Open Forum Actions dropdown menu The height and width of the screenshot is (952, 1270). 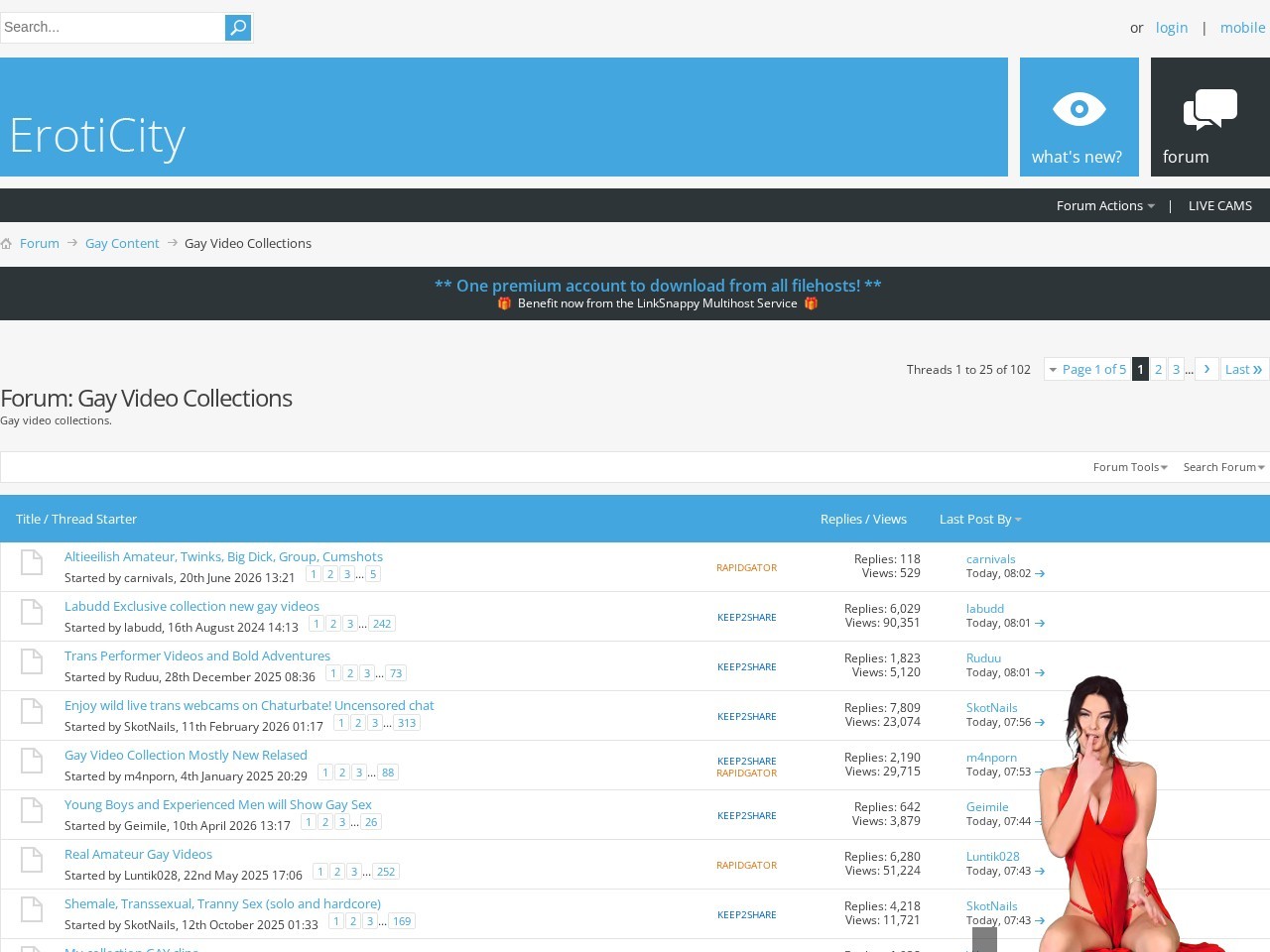point(1105,205)
